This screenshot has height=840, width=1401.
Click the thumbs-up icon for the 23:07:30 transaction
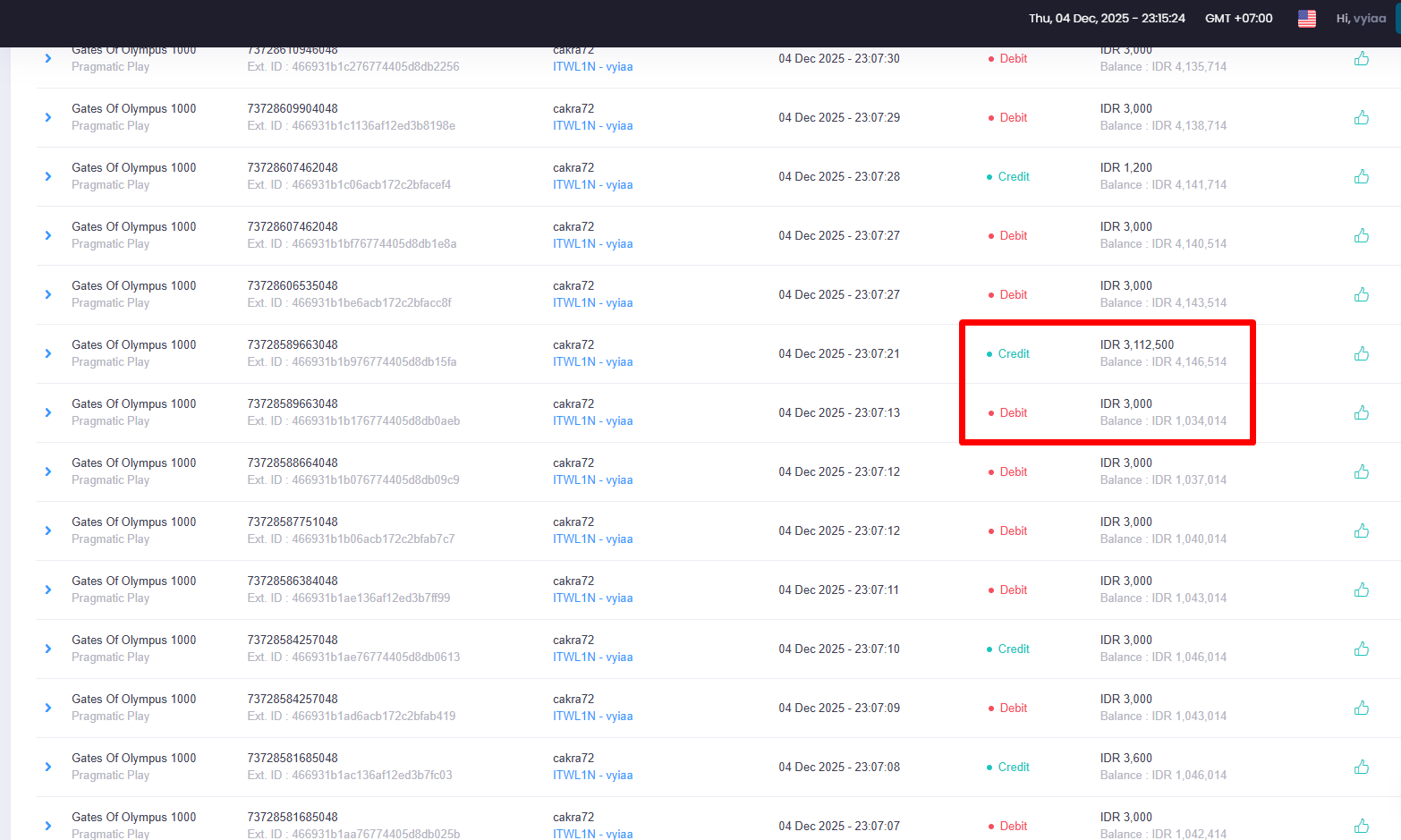click(x=1361, y=58)
